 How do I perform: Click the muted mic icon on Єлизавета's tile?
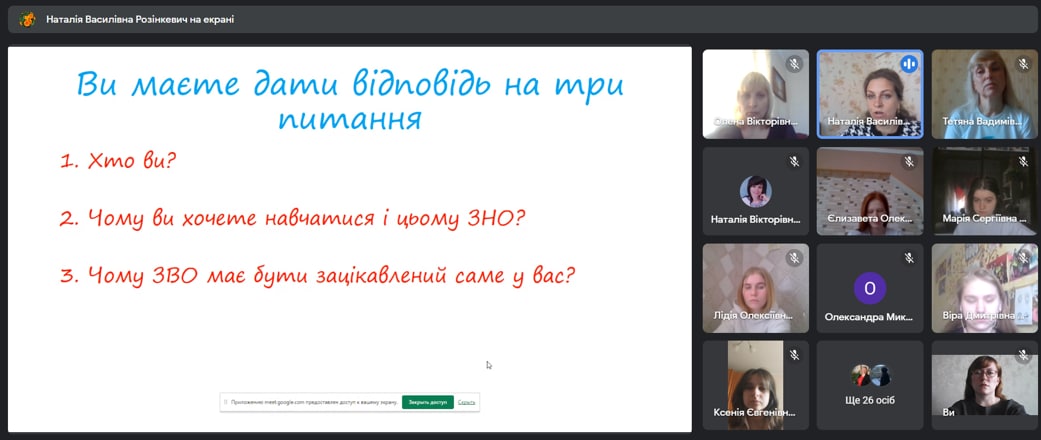[x=909, y=161]
